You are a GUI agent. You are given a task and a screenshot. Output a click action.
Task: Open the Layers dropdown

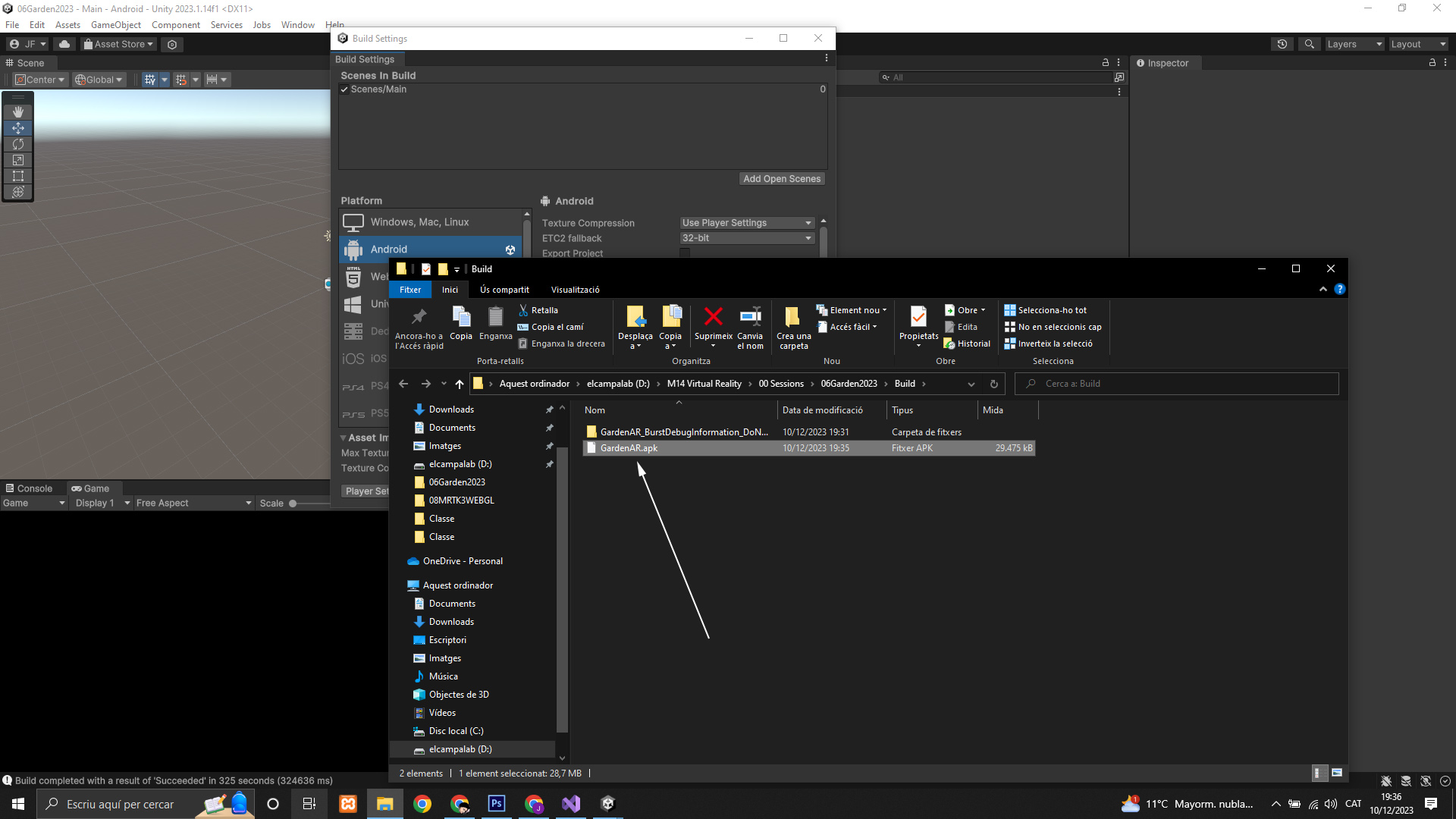click(x=1354, y=44)
